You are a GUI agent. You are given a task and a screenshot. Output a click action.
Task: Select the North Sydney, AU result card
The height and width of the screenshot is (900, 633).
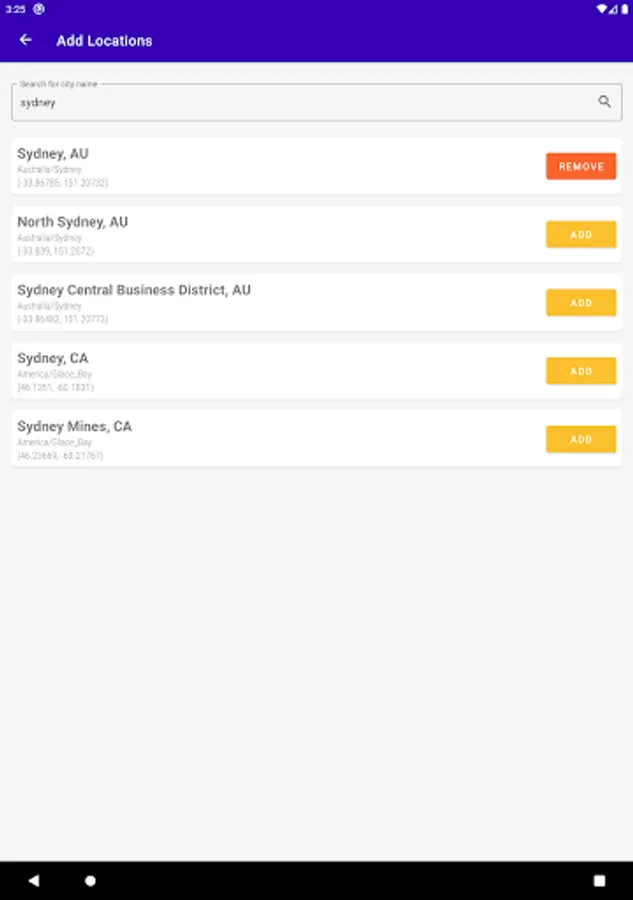(316, 235)
